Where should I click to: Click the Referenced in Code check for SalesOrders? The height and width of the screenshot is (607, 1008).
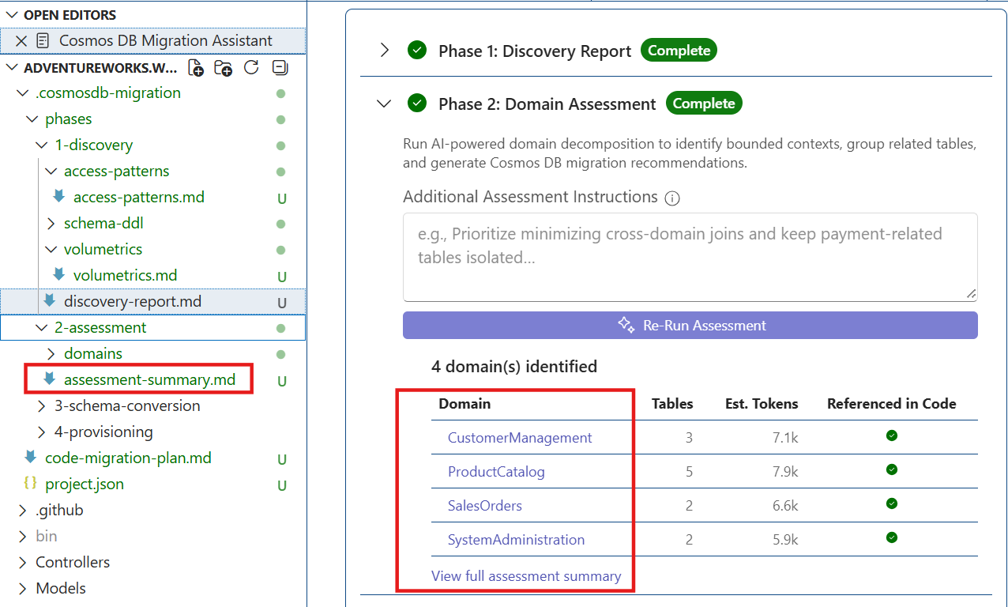tap(892, 503)
